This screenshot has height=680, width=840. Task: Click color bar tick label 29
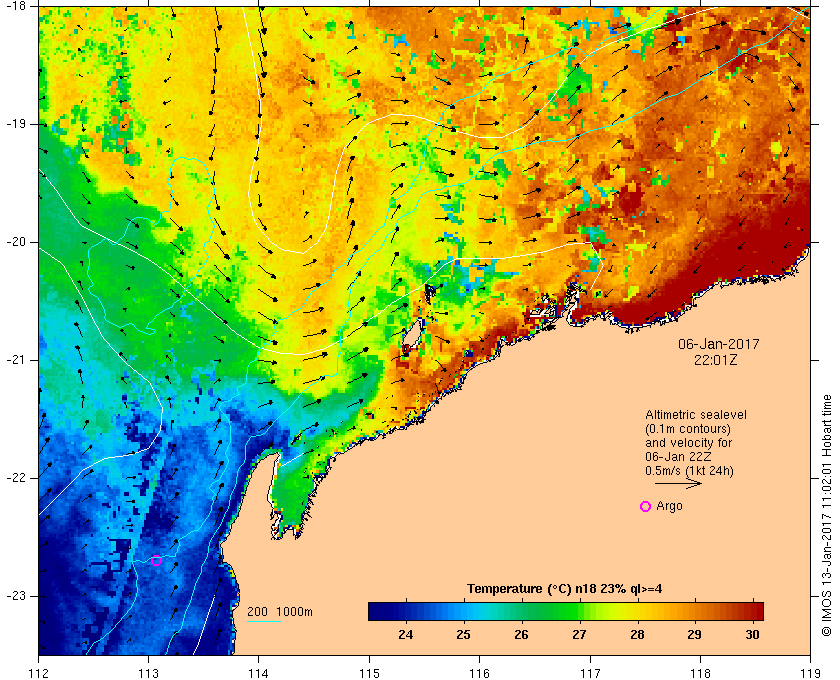coord(695,634)
